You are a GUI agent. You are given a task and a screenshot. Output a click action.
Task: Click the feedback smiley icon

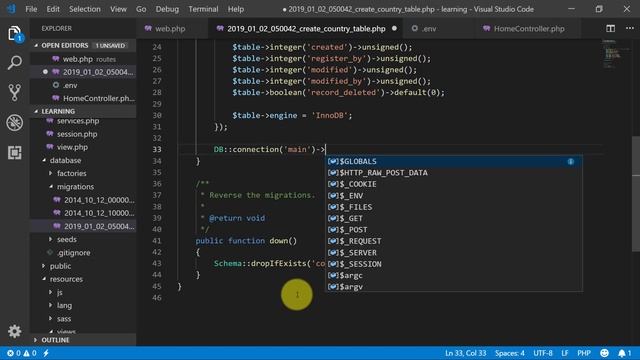pos(604,353)
